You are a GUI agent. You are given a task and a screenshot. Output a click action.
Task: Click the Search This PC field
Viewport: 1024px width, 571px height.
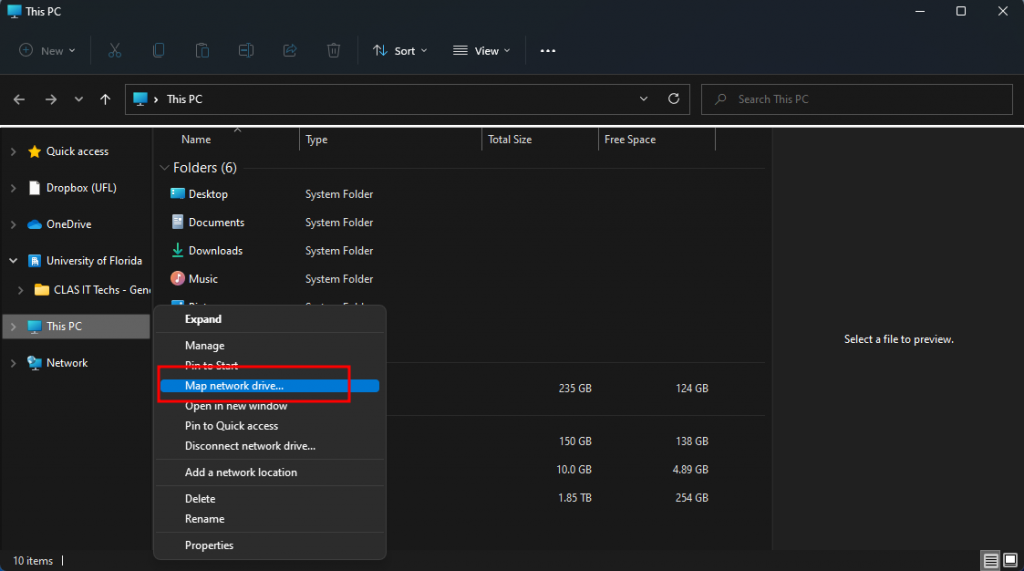click(x=860, y=99)
